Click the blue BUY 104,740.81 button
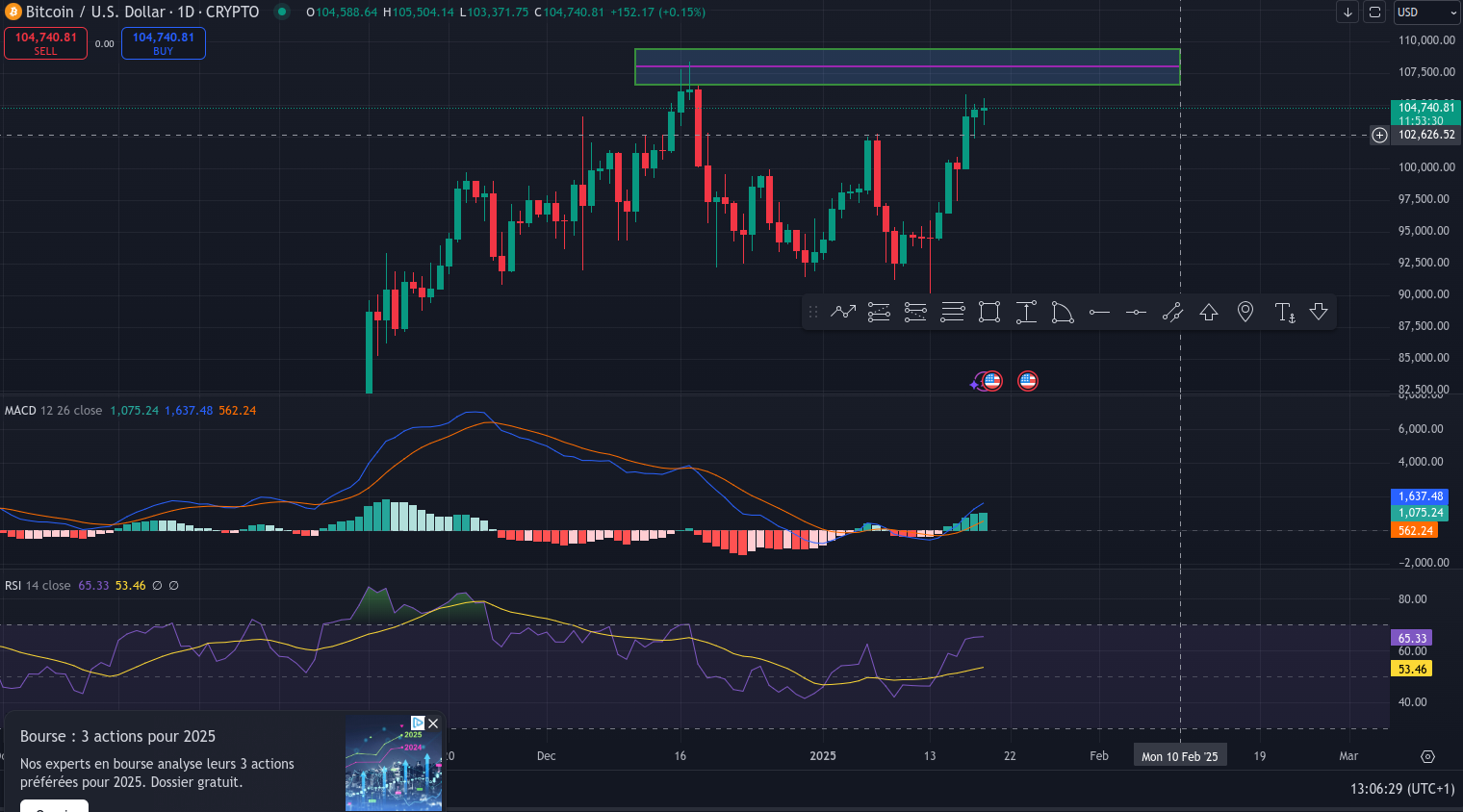 point(163,43)
